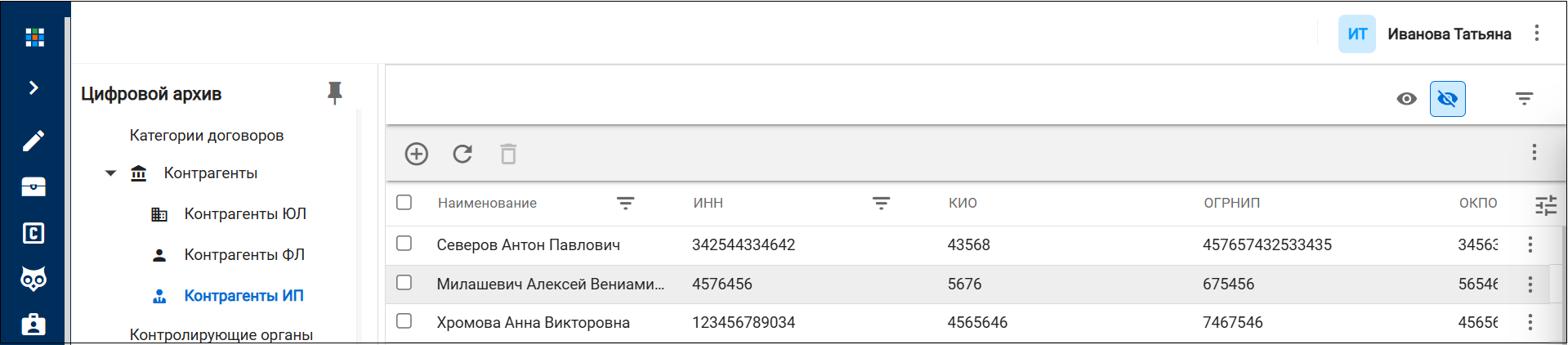Expand the sidebar with chevron arrow
The image size is (1568, 345).
[34, 87]
